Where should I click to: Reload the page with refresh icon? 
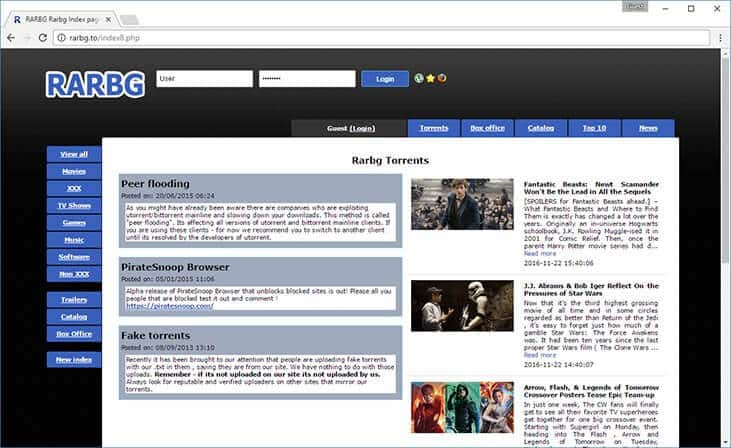[x=42, y=38]
